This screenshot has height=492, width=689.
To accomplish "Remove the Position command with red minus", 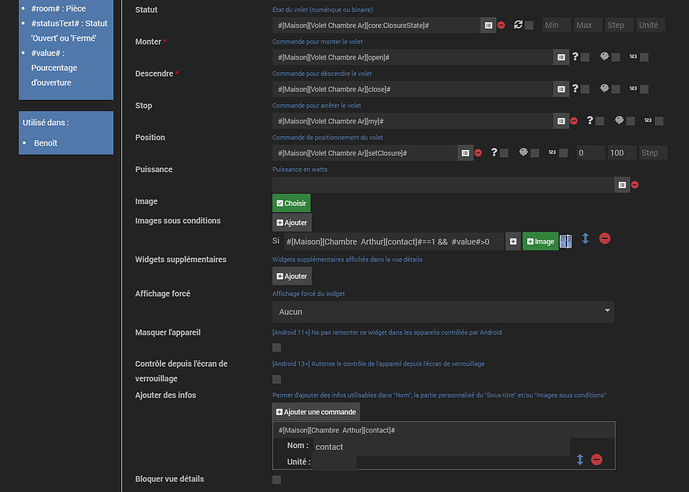I will pyautogui.click(x=478, y=153).
